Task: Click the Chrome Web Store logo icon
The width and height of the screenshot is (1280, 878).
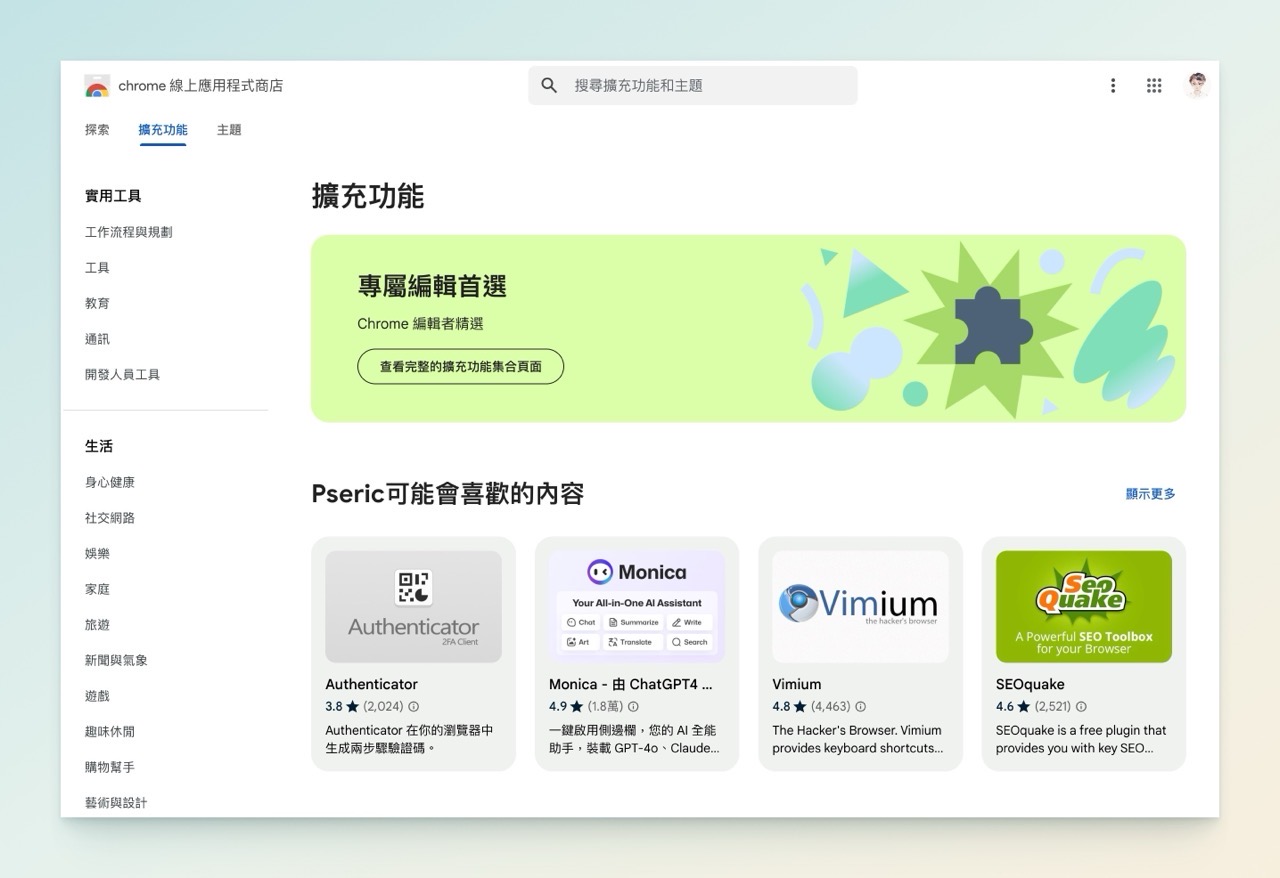Action: coord(97,86)
